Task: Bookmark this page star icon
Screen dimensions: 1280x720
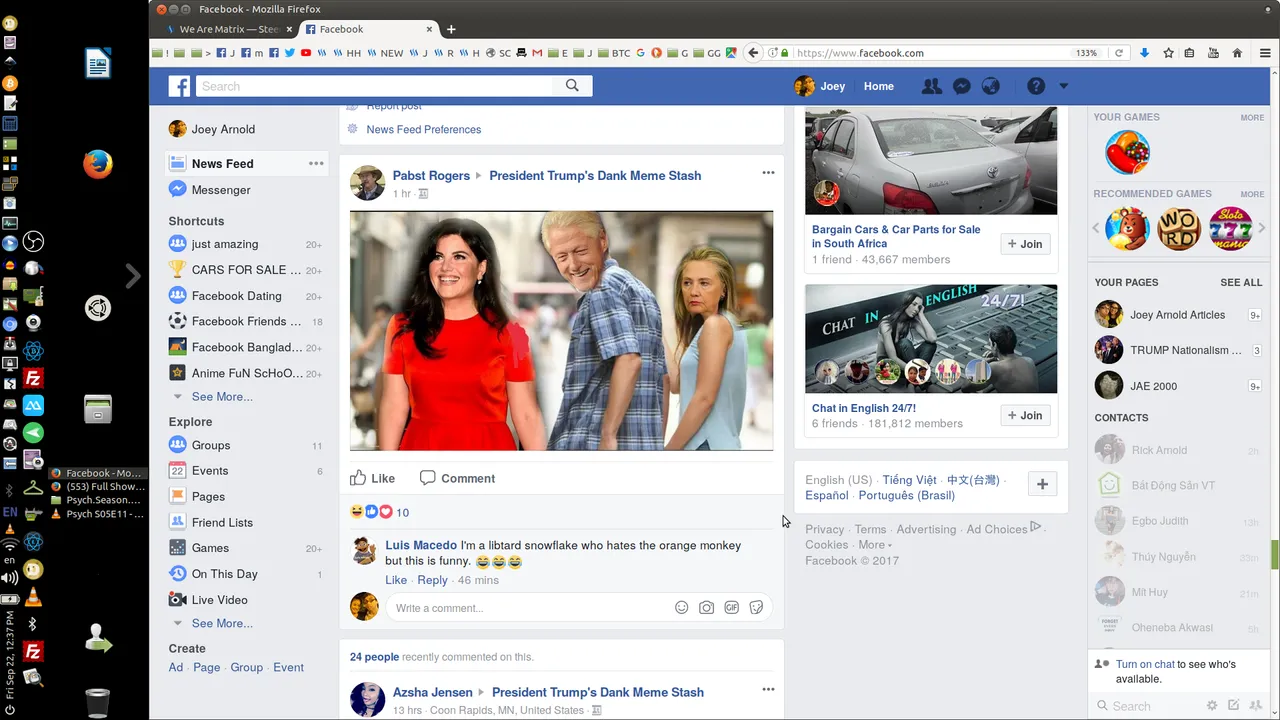Action: [x=1168, y=53]
